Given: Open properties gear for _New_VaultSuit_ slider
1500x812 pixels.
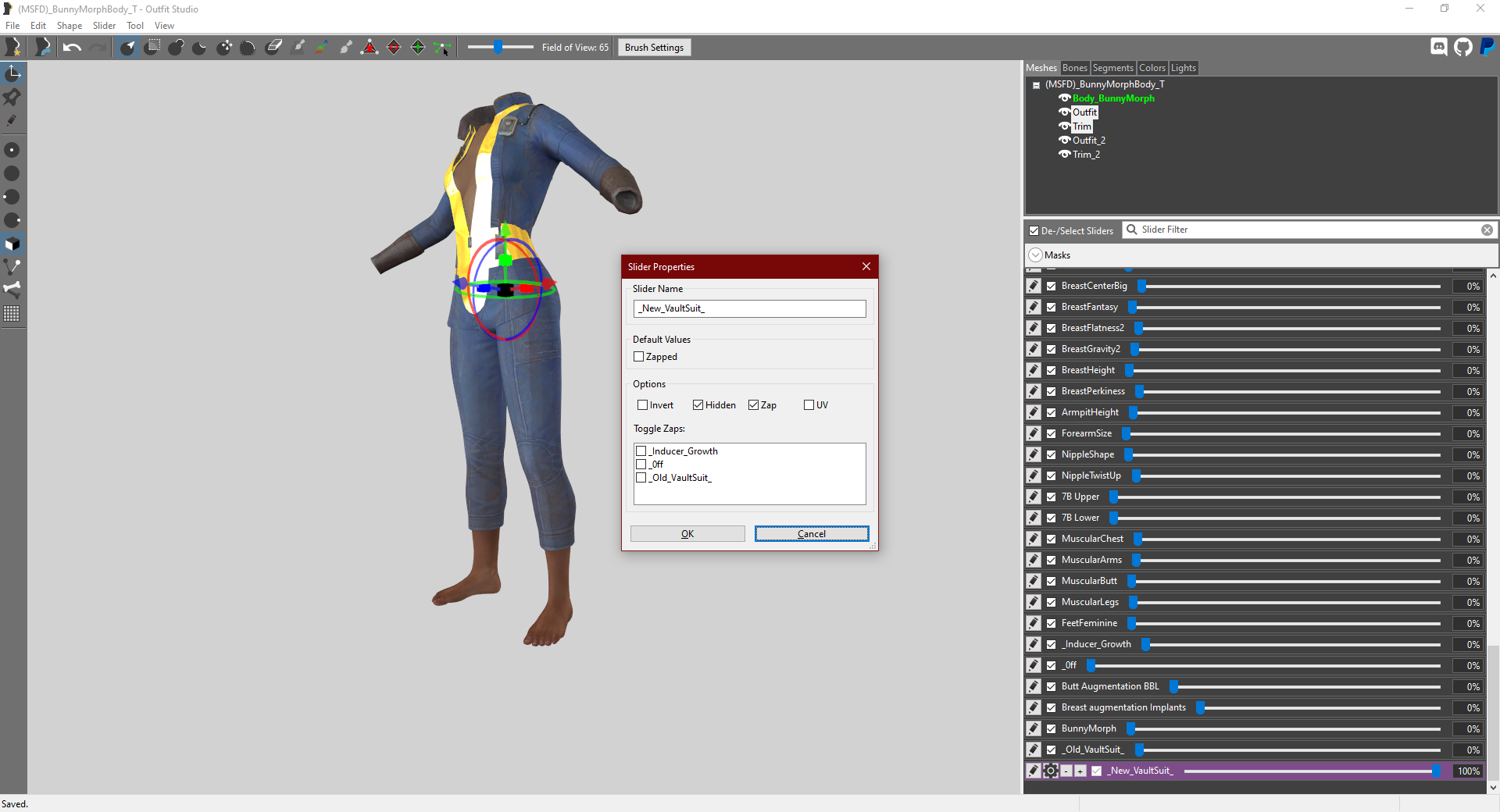Looking at the screenshot, I should pos(1051,771).
